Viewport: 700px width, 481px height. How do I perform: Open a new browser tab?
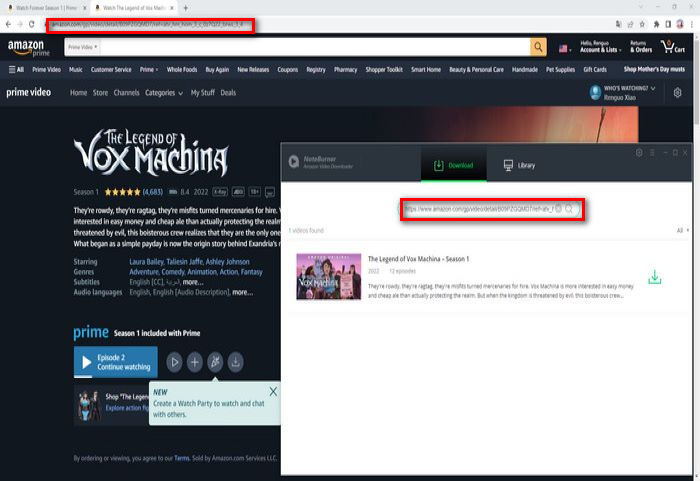coord(186,8)
